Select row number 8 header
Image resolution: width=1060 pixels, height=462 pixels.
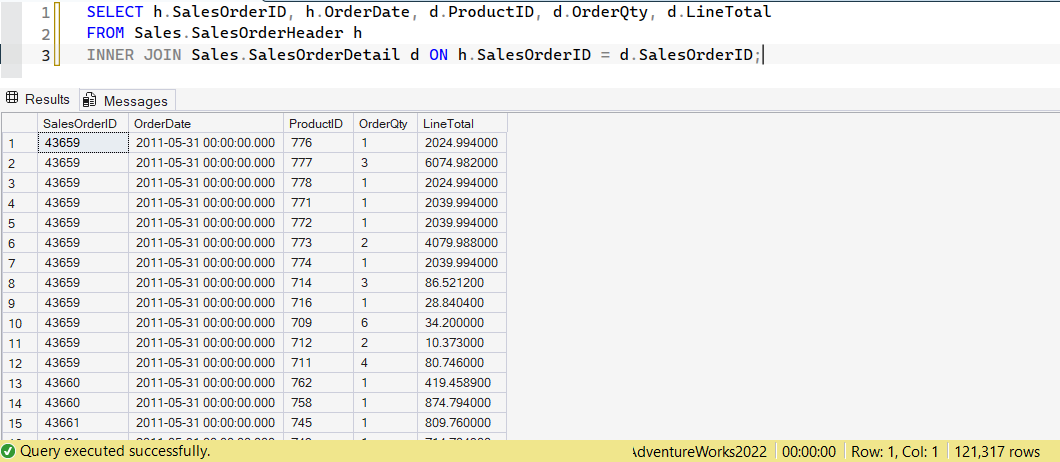tap(19, 283)
